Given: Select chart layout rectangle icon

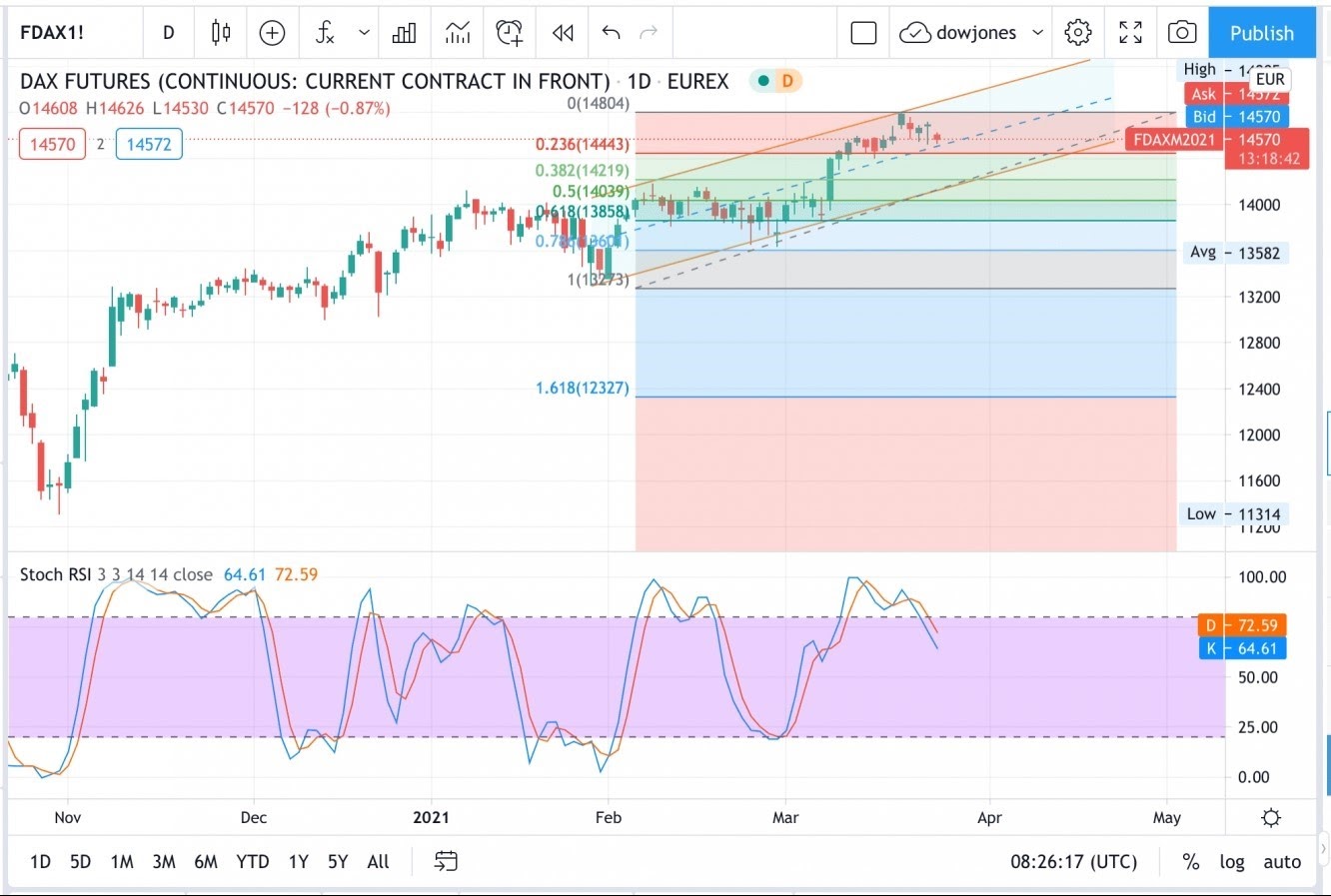Looking at the screenshot, I should pyautogui.click(x=863, y=33).
